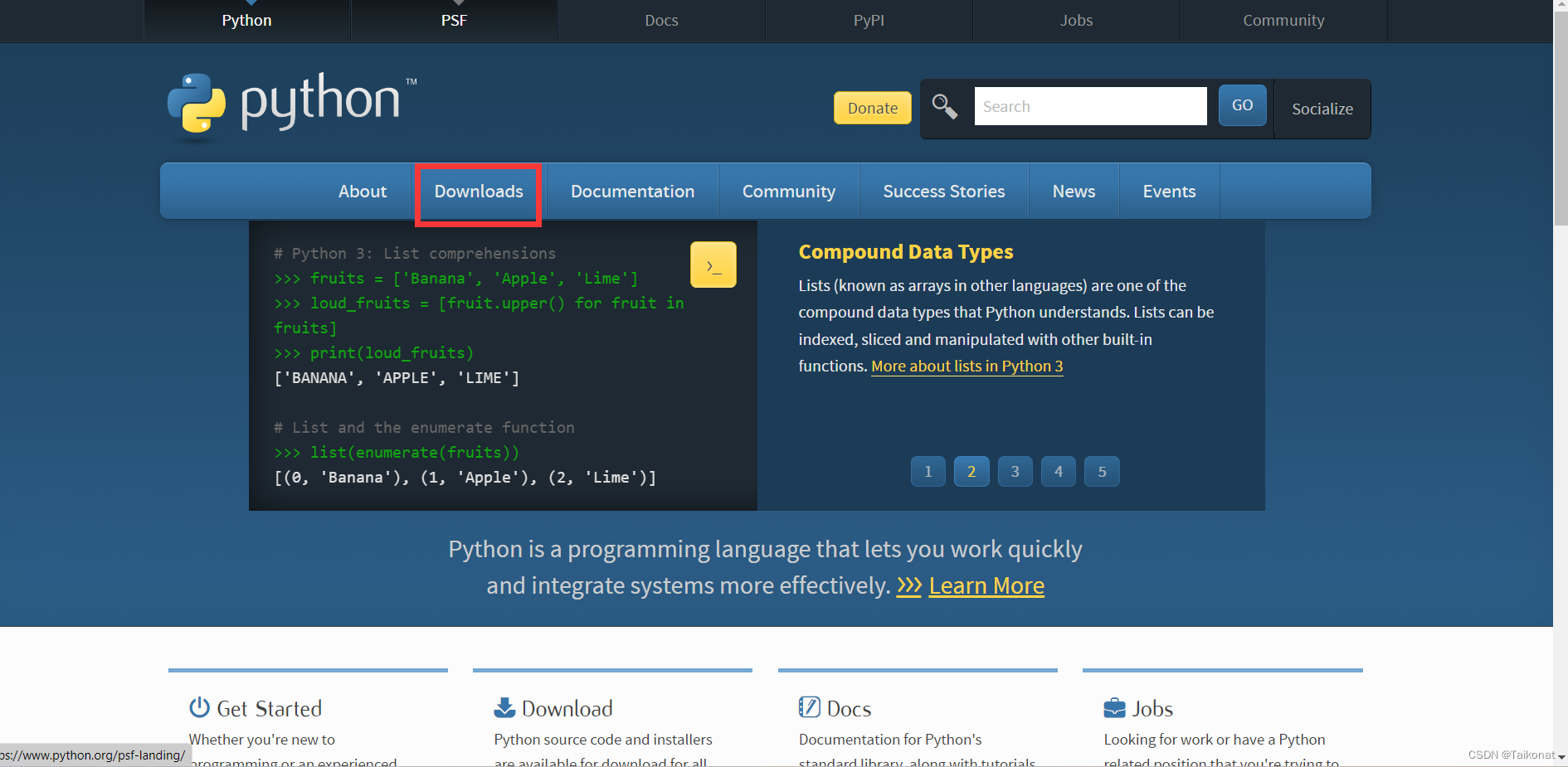Click the scrollbar up arrow
The height and width of the screenshot is (767, 1568).
click(1561, 6)
